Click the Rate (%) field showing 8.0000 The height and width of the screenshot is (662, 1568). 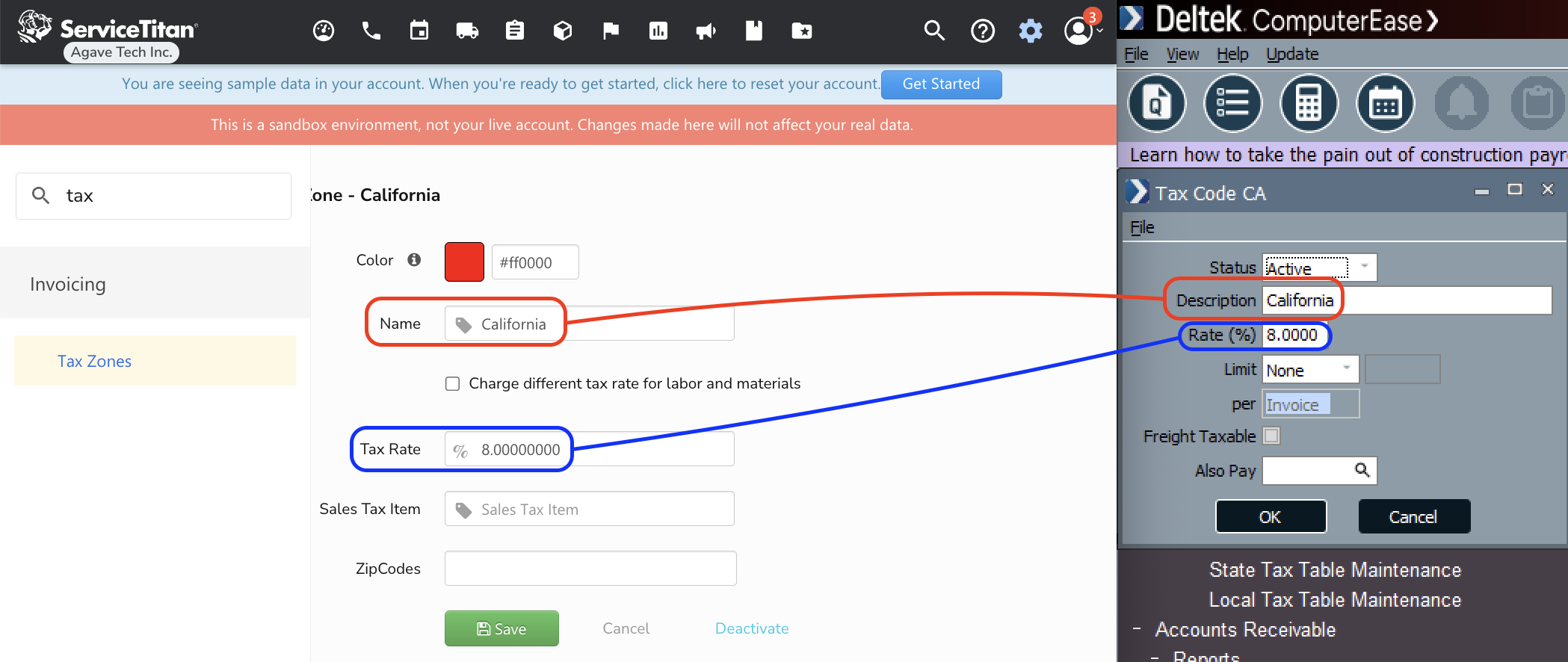pyautogui.click(x=1295, y=335)
